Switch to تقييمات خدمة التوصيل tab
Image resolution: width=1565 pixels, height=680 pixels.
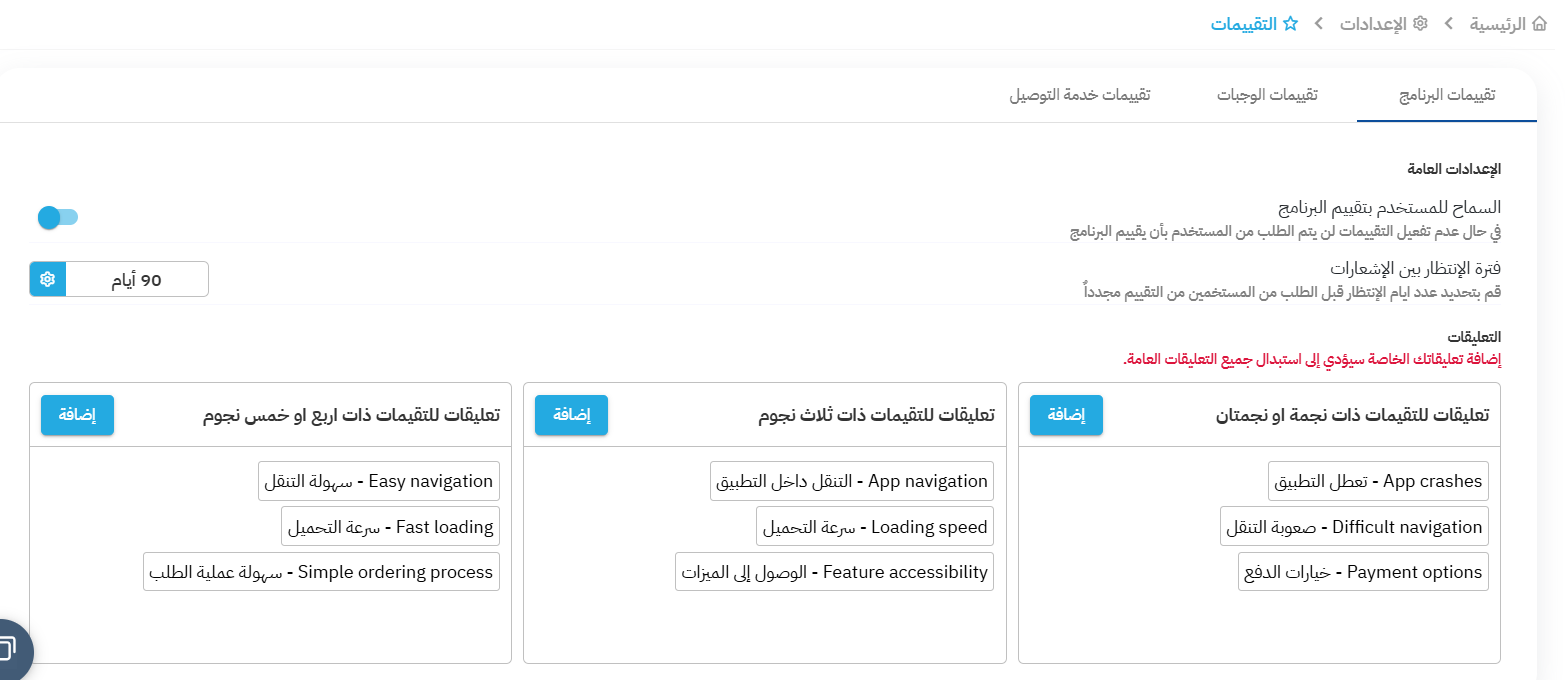coord(1079,95)
